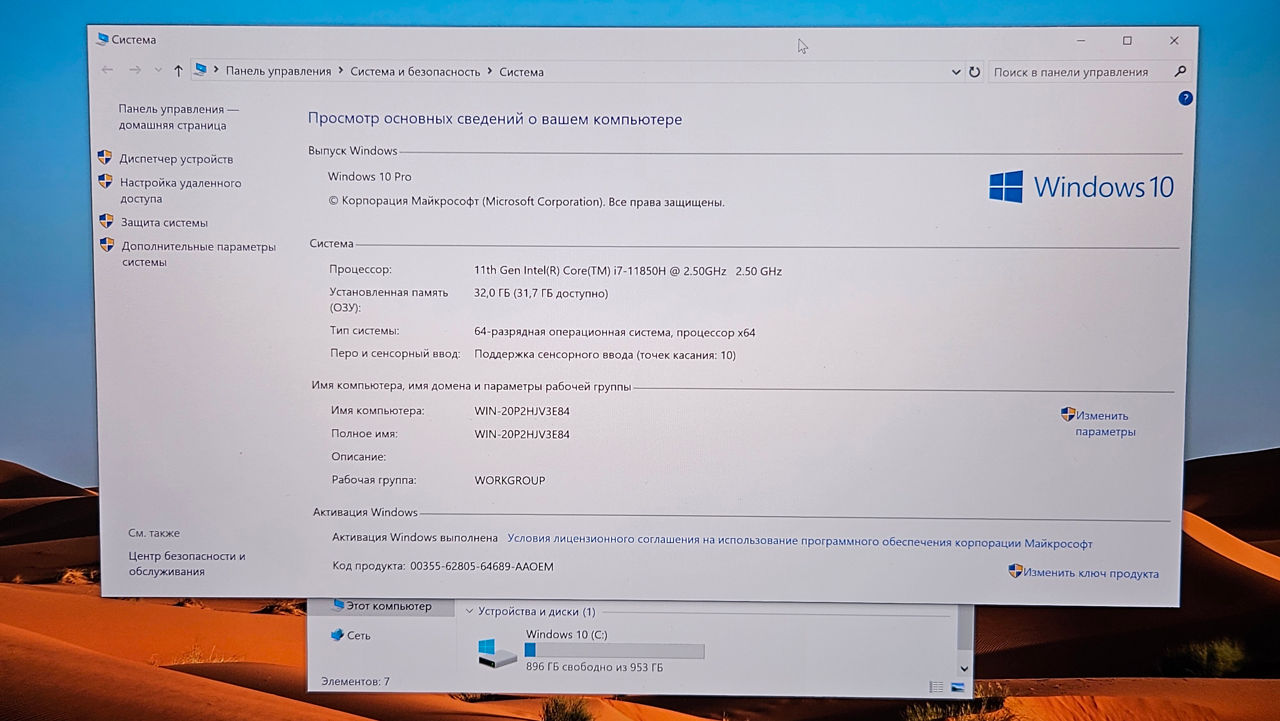Expand chevron after 'Панель управления' breadcrumb
The width and height of the screenshot is (1280, 721).
click(x=341, y=72)
